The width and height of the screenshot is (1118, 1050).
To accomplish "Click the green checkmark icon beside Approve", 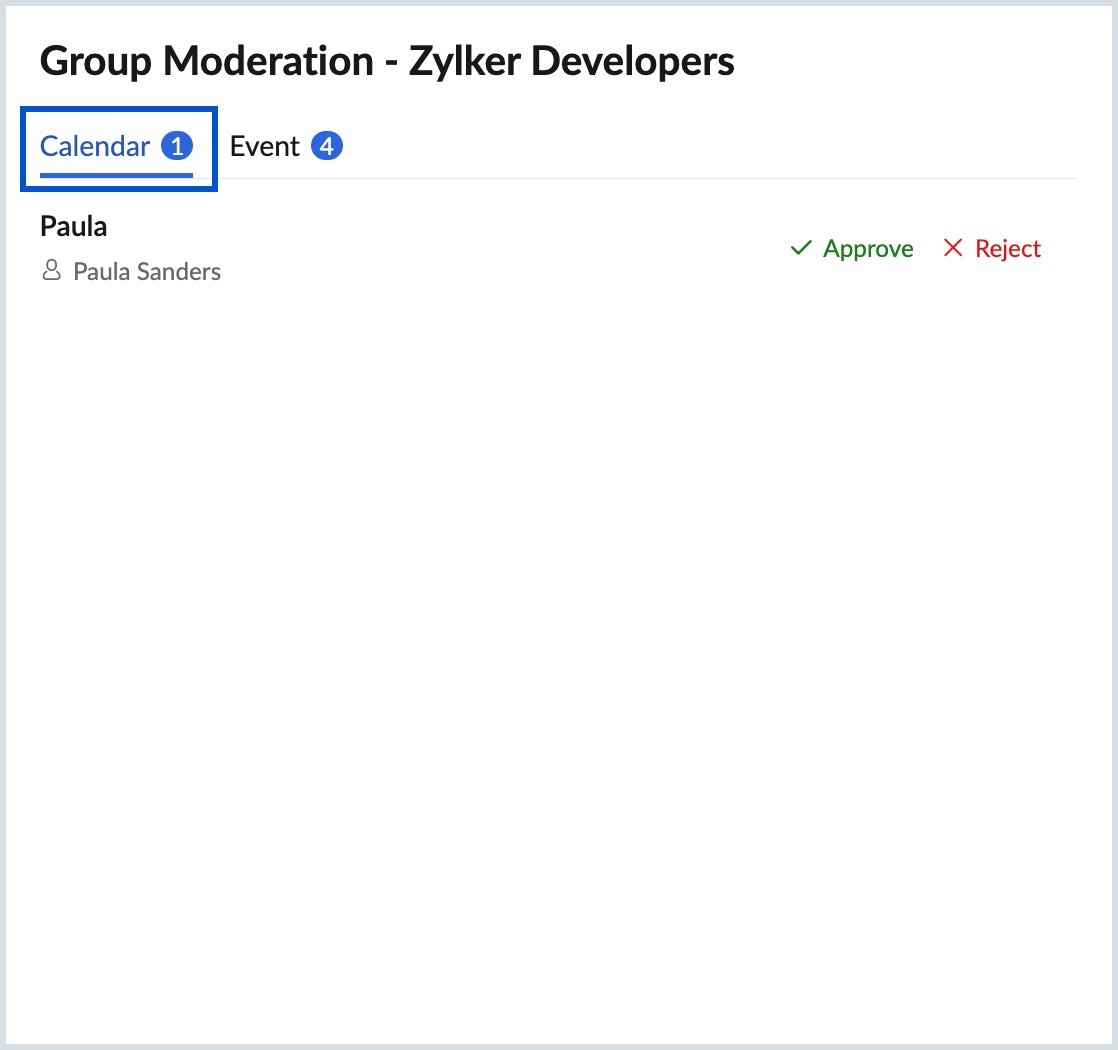I will click(801, 247).
